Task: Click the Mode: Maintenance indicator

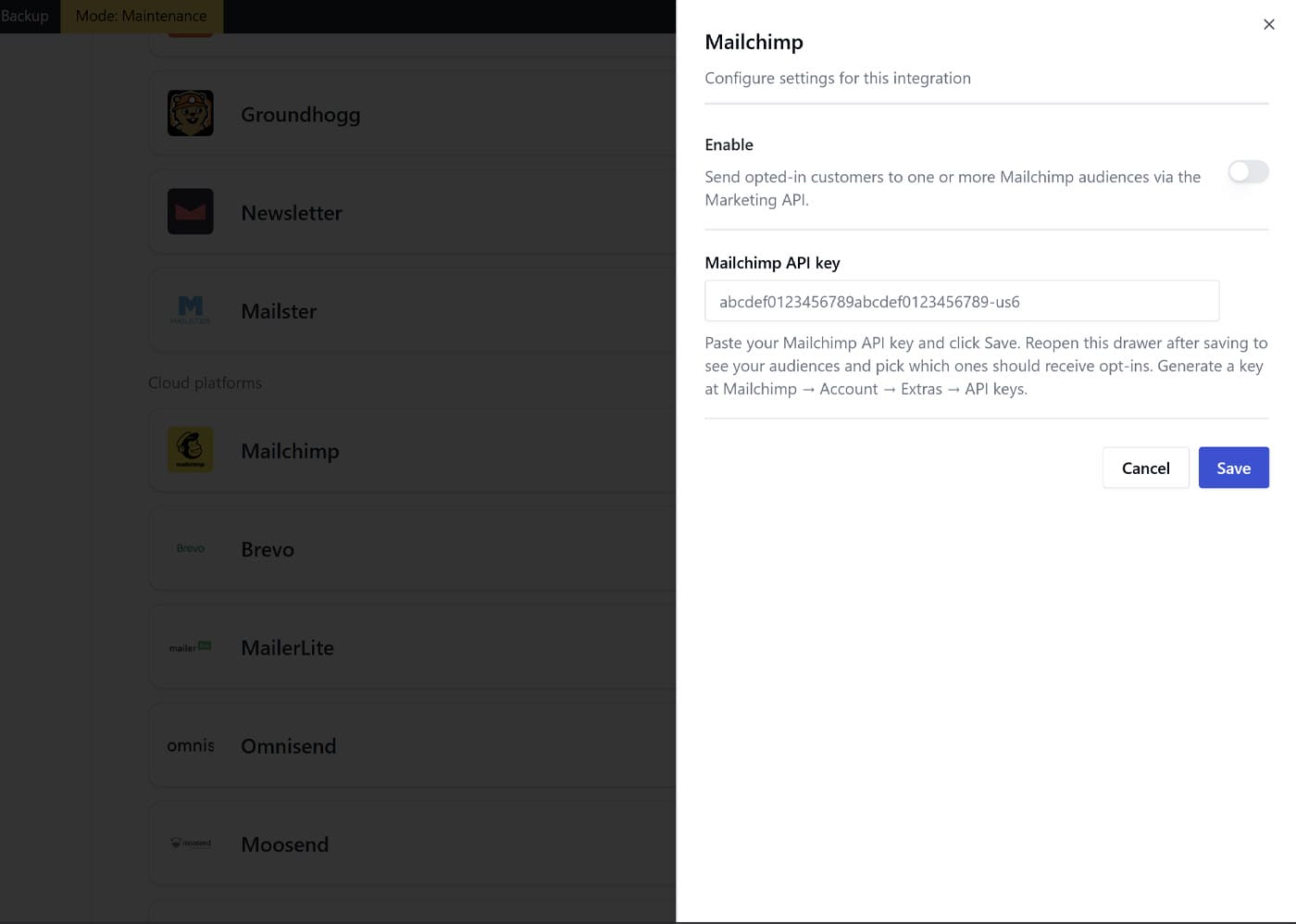Action: coord(141,16)
